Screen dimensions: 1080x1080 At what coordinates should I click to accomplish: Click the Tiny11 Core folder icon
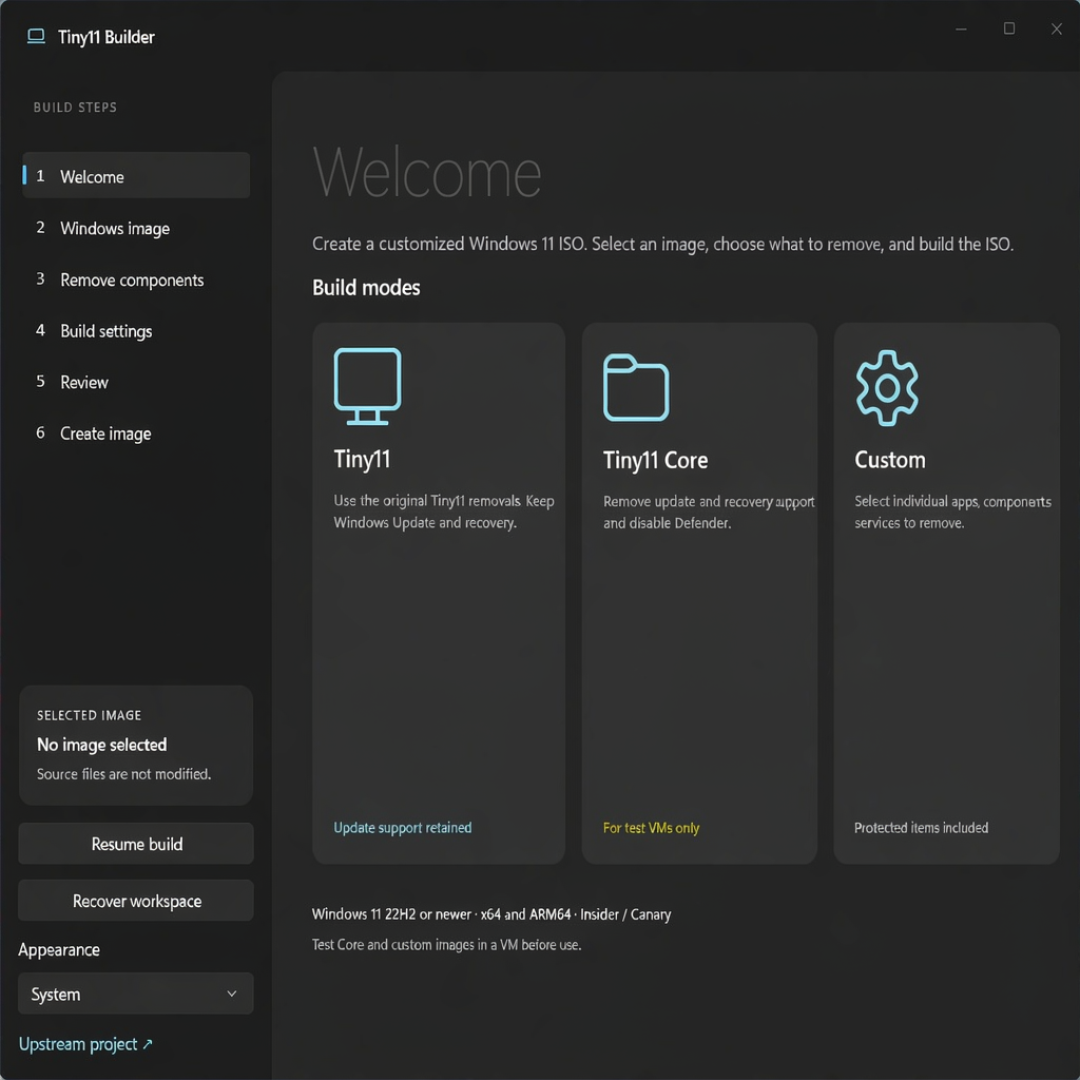click(636, 387)
